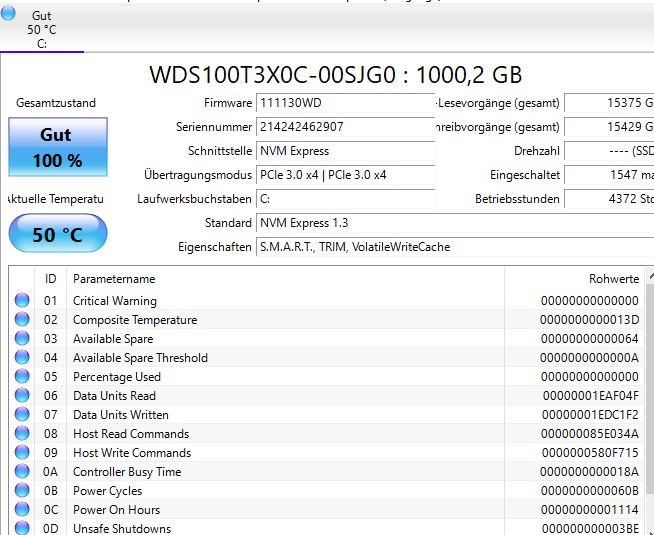Click the status icon for Data Units Read

click(x=22, y=395)
